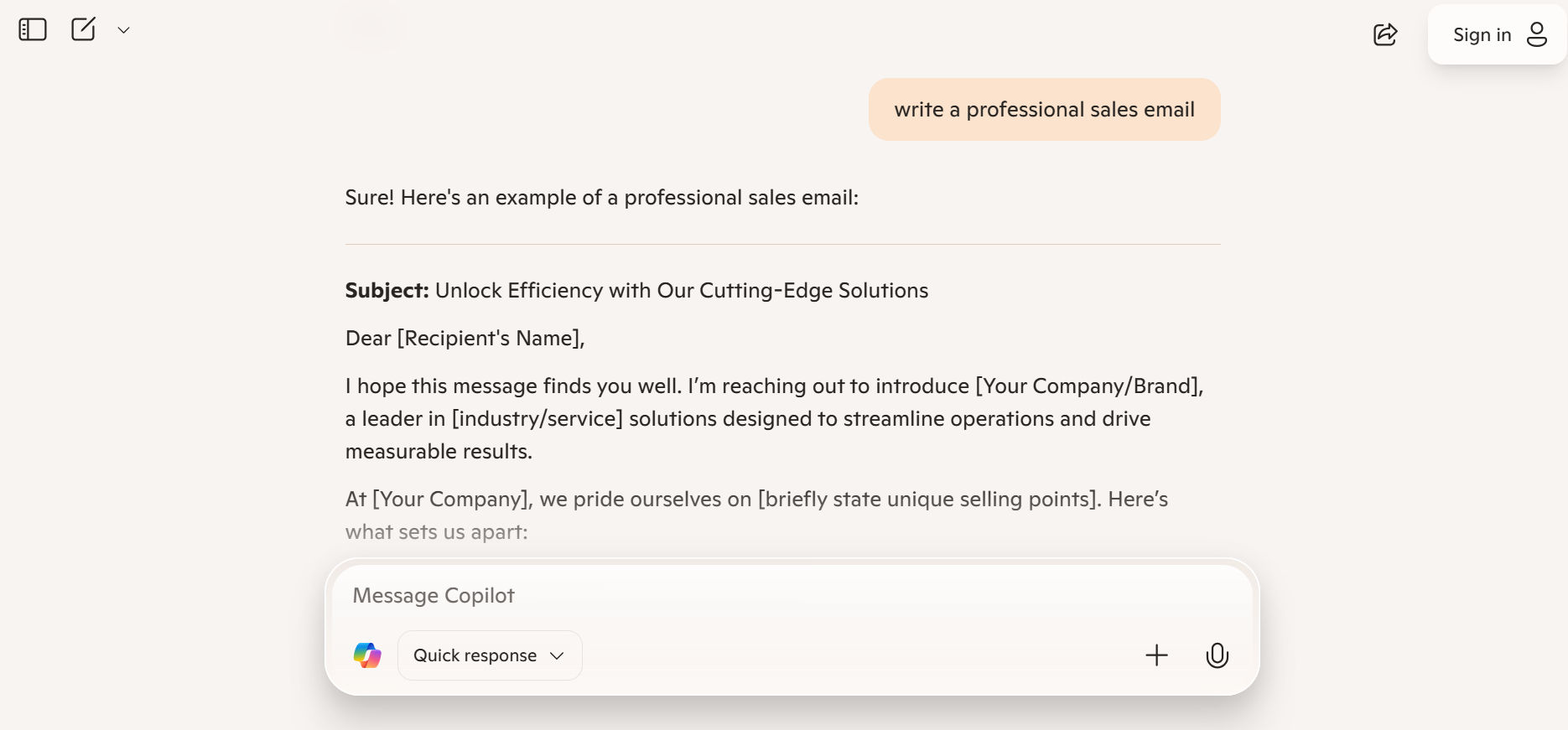1568x730 pixels.
Task: Start a new chat with compose icon
Action: click(83, 29)
